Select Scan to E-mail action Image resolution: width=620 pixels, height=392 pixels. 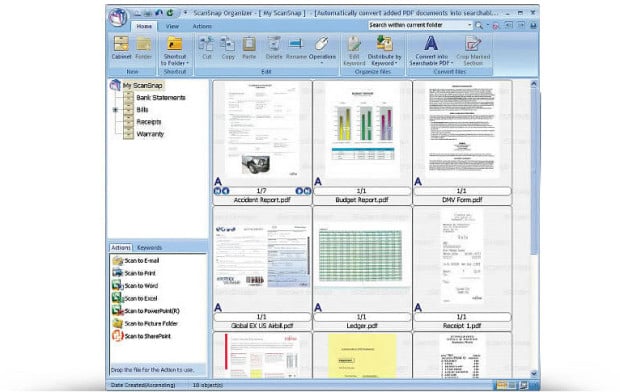(x=136, y=261)
